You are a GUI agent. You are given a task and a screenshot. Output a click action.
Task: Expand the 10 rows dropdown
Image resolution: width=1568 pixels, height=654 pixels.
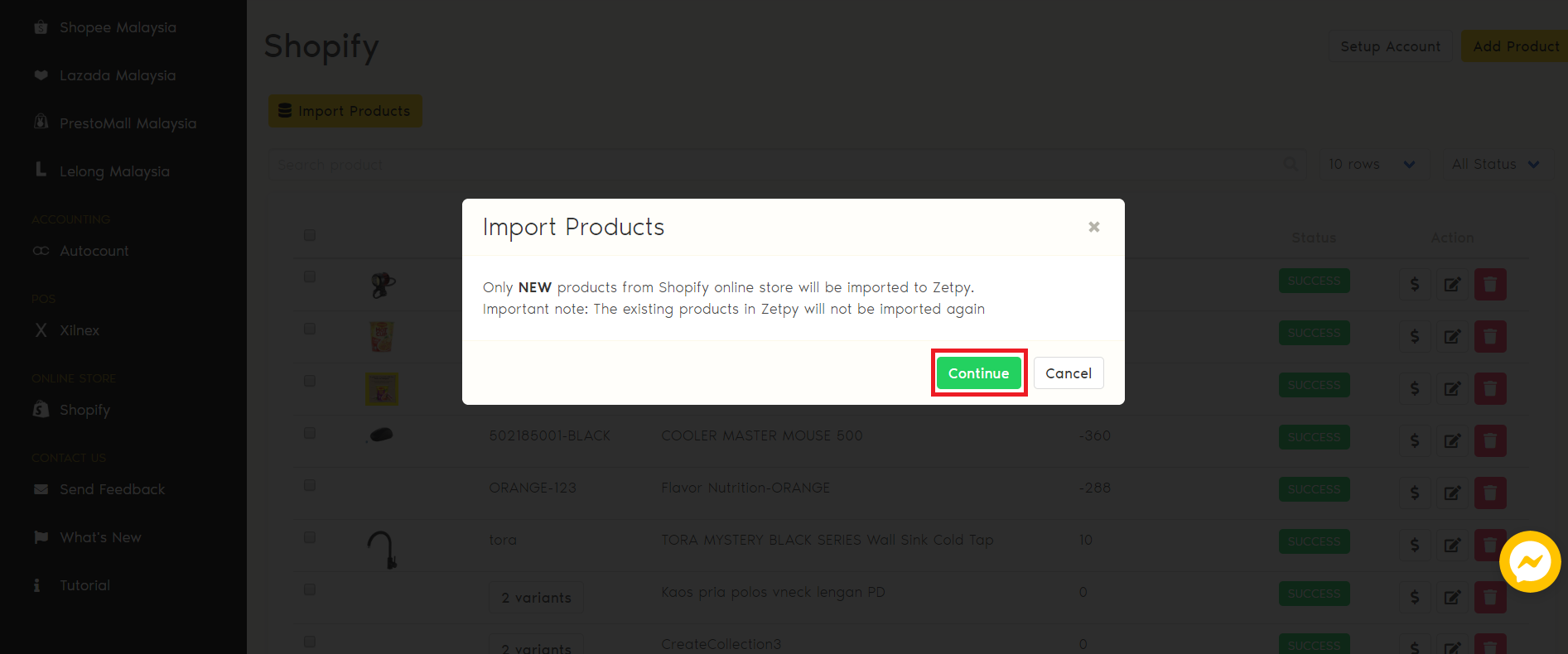tap(1371, 164)
